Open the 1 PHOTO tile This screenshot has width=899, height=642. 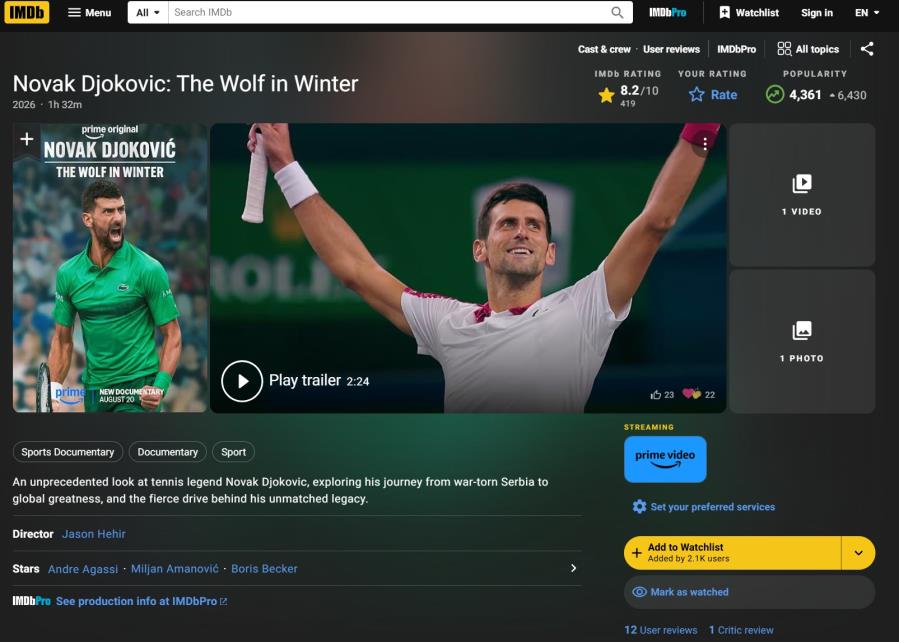(x=802, y=342)
